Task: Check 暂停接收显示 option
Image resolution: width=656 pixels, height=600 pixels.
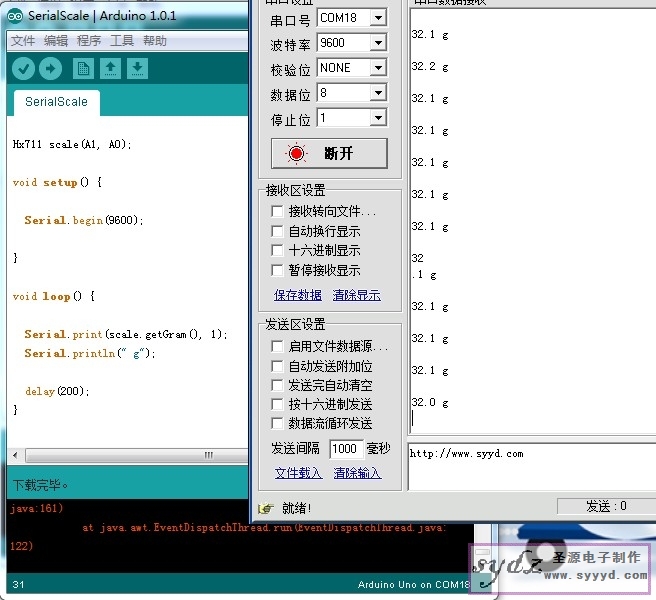Action: click(x=277, y=270)
